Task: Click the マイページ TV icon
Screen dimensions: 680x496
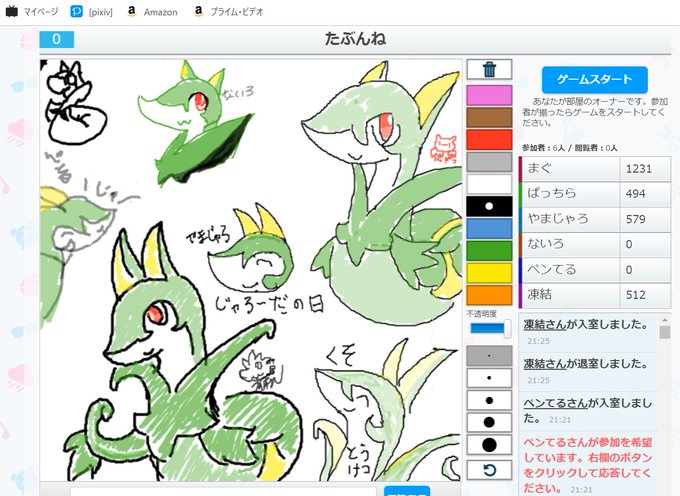Action: point(12,12)
